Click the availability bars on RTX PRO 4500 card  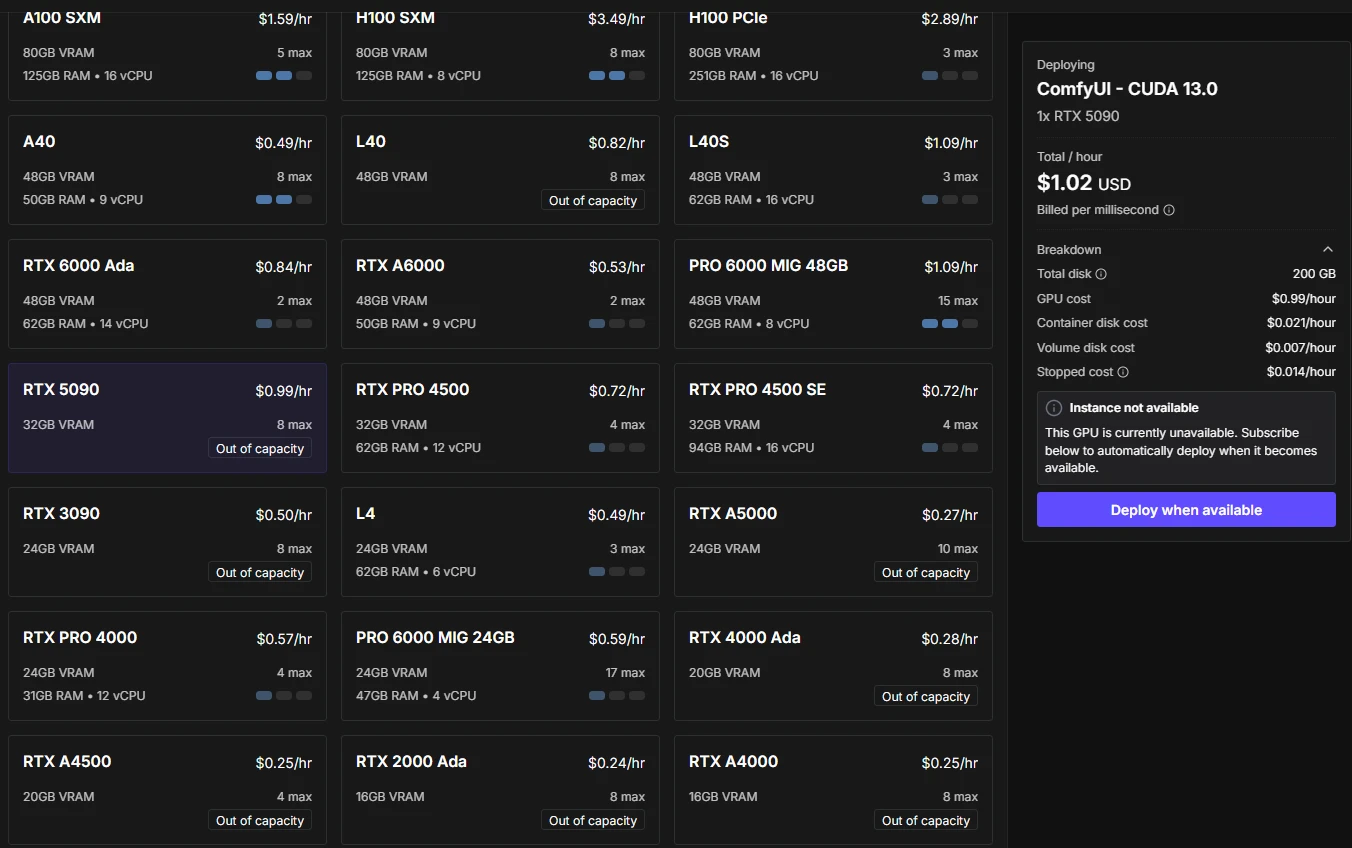(617, 448)
